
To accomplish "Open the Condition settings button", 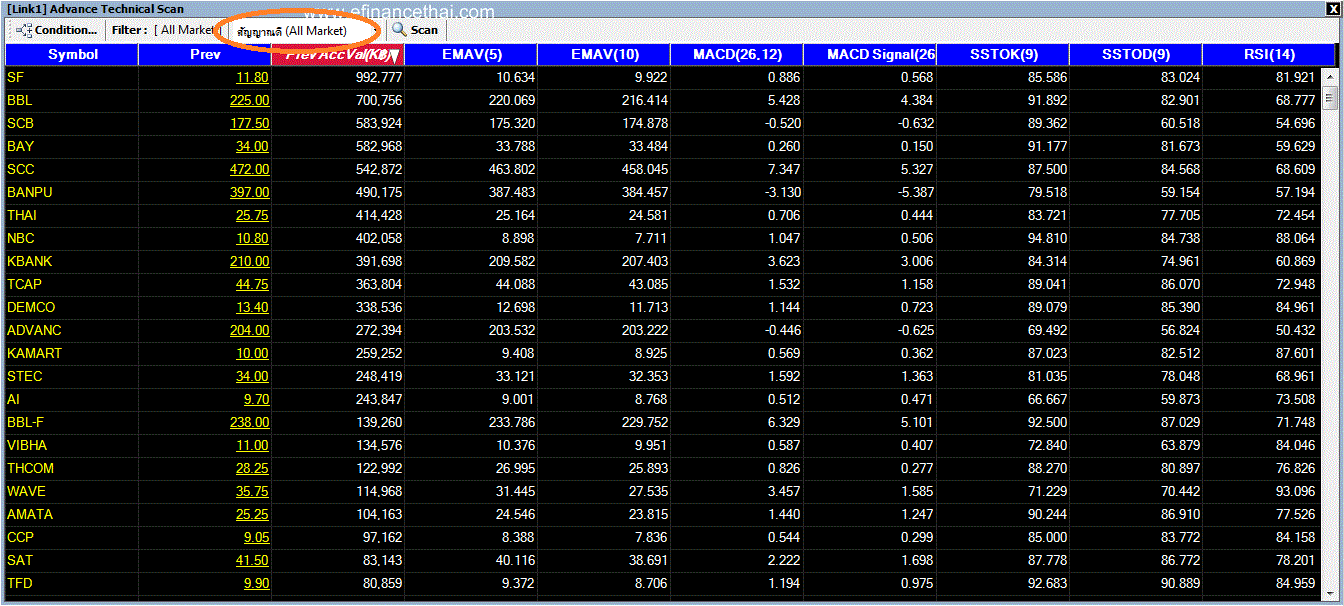I will (57, 30).
